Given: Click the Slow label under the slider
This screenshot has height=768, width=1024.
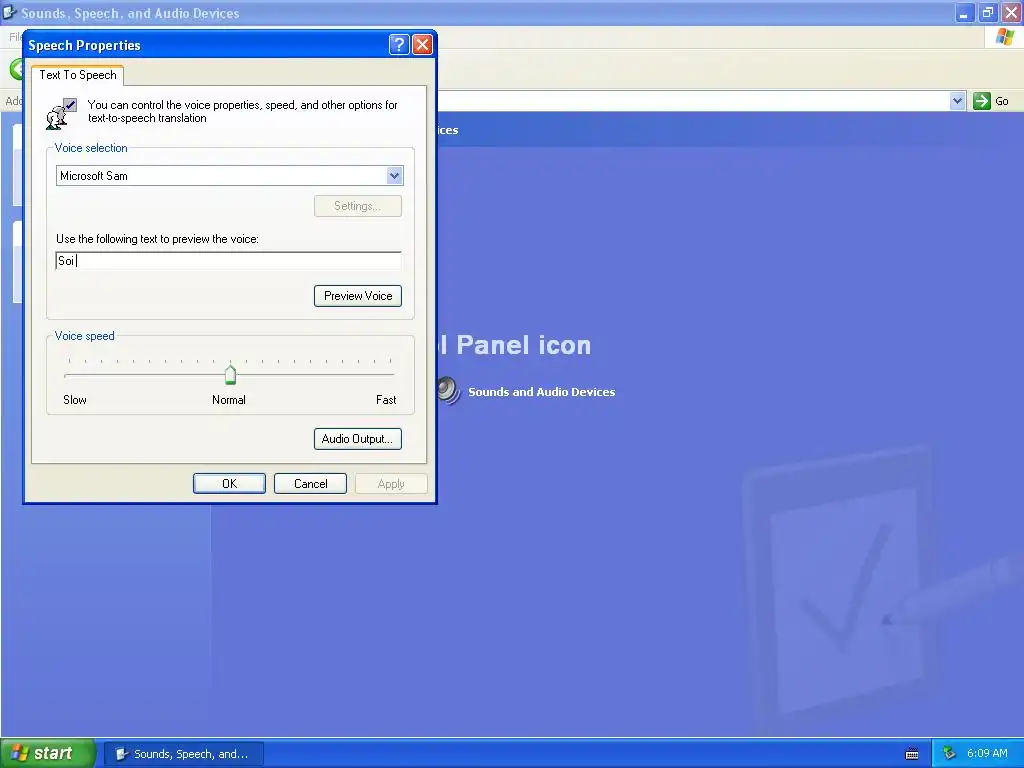Looking at the screenshot, I should tap(74, 400).
